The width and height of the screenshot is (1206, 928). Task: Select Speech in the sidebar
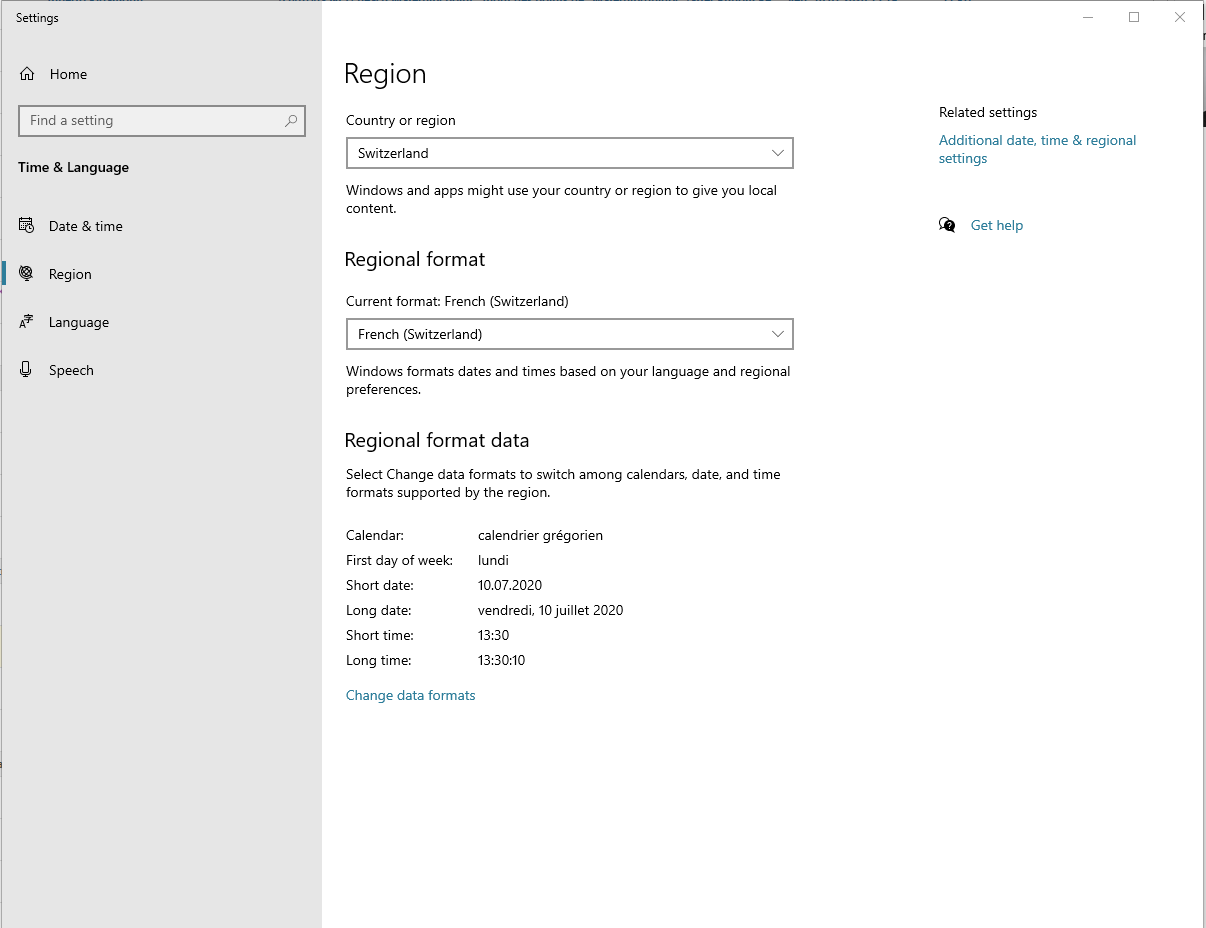pos(71,370)
